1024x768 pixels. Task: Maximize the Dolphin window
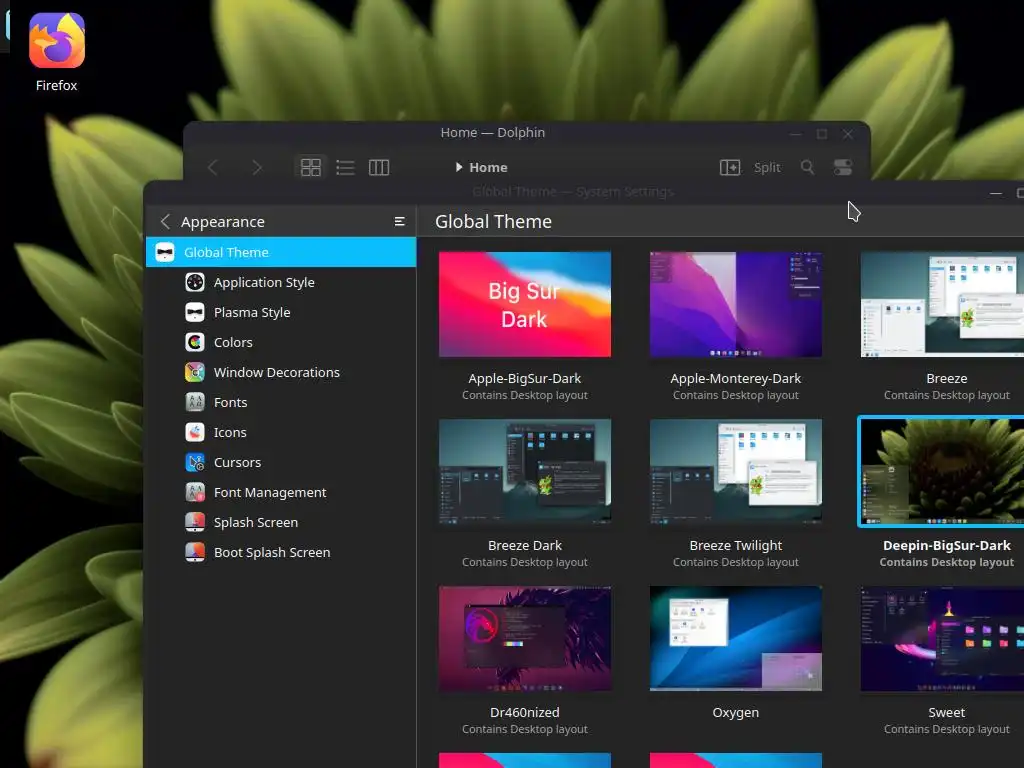point(822,134)
